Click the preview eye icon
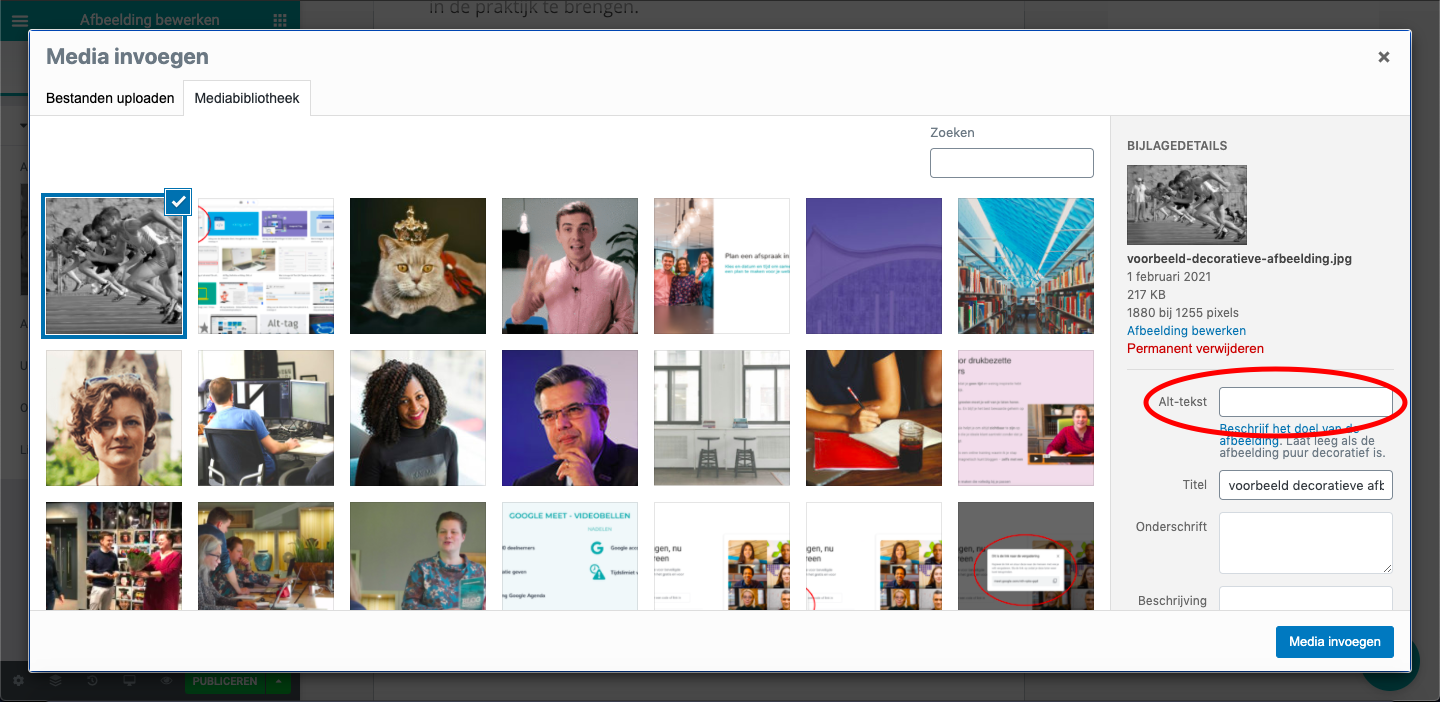This screenshot has width=1440, height=702. 166,681
